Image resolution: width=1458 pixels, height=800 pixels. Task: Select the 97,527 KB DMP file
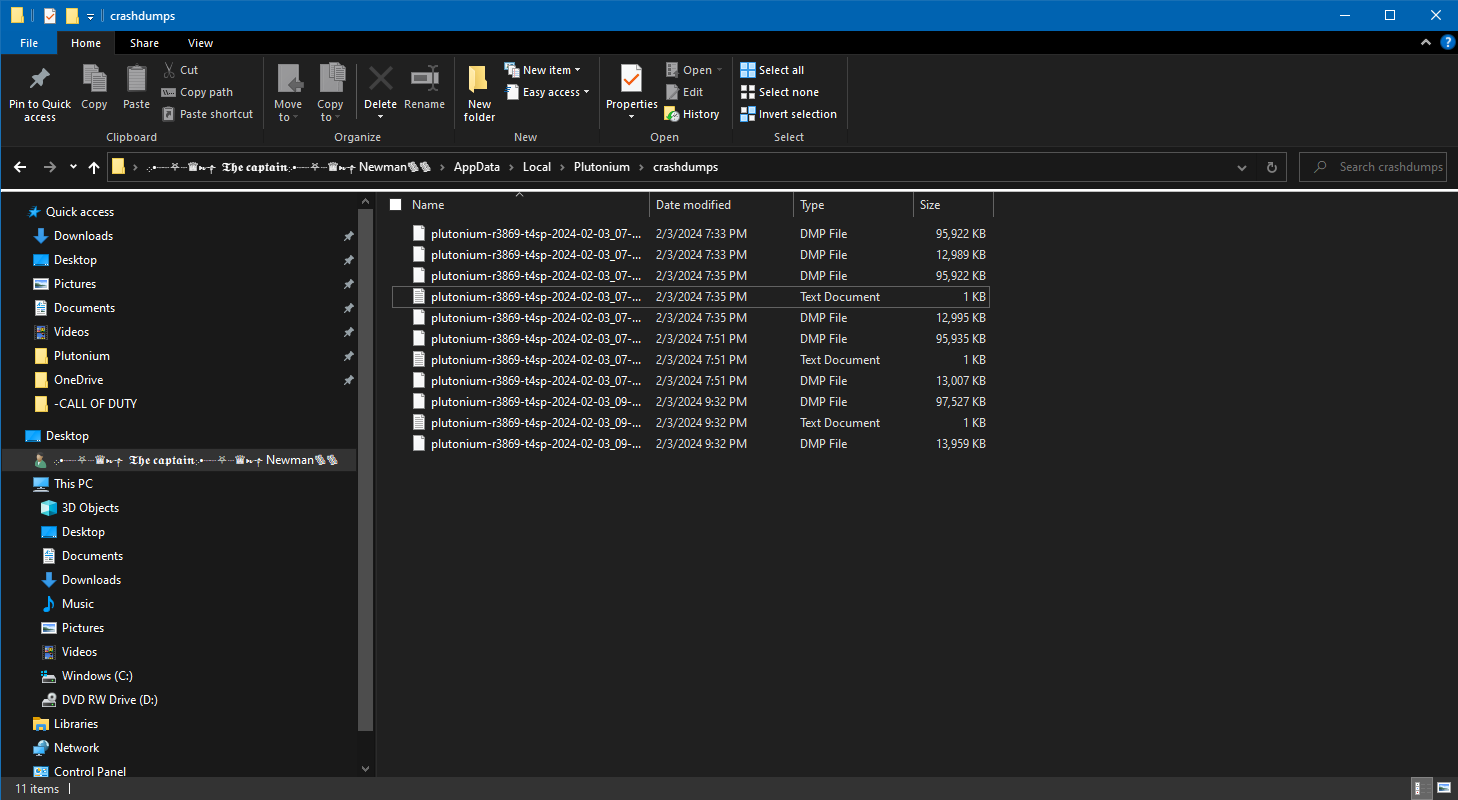(x=691, y=402)
